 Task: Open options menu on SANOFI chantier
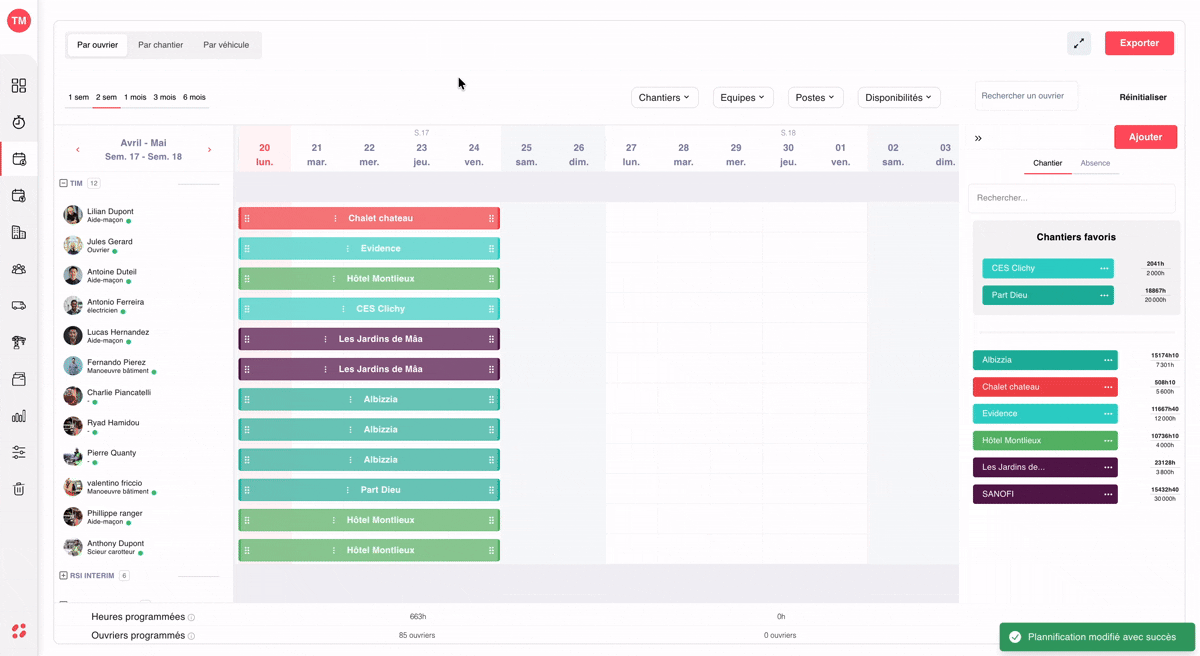coord(1108,494)
